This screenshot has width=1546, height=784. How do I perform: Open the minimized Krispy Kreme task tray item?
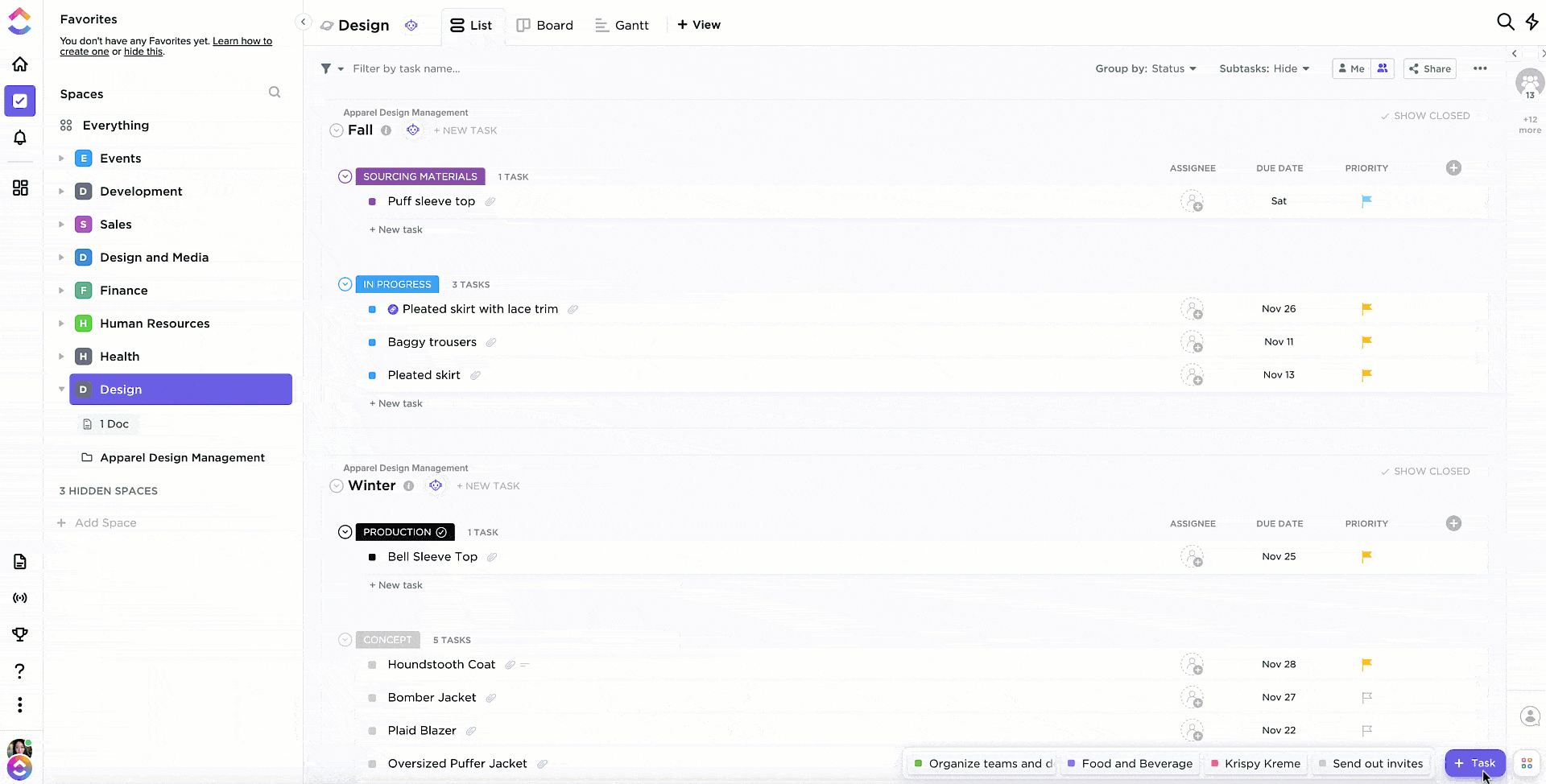[1255, 763]
